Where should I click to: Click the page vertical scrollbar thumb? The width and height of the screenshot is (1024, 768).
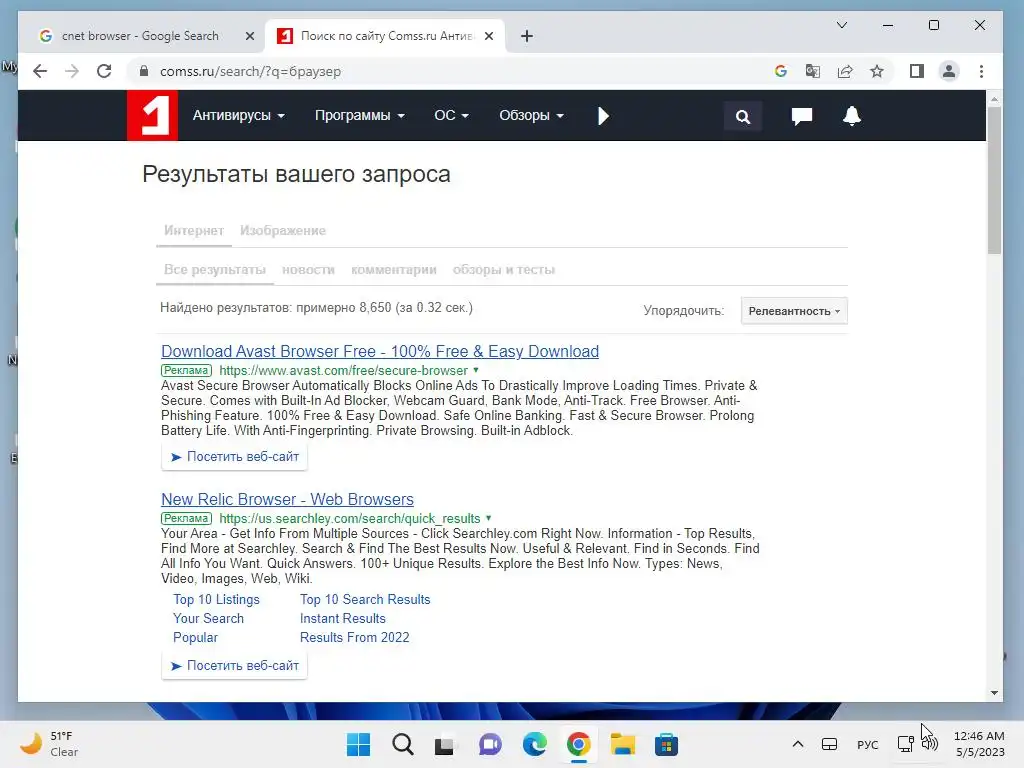pyautogui.click(x=994, y=180)
